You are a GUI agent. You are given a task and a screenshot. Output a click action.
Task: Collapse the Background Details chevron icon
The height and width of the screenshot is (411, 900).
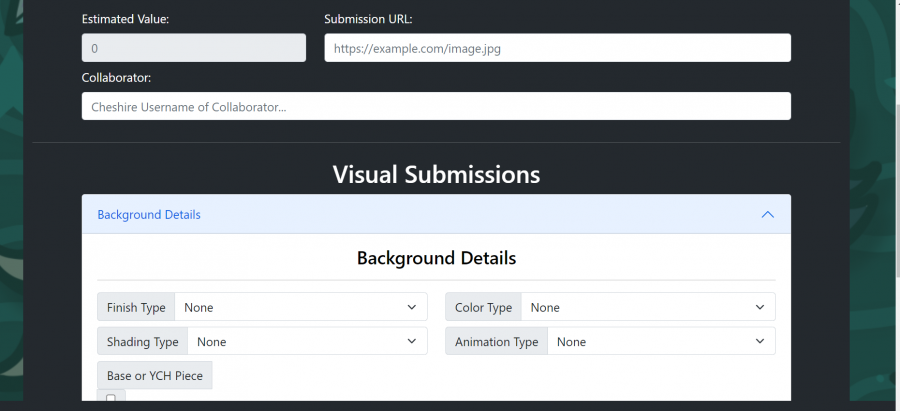click(x=767, y=214)
